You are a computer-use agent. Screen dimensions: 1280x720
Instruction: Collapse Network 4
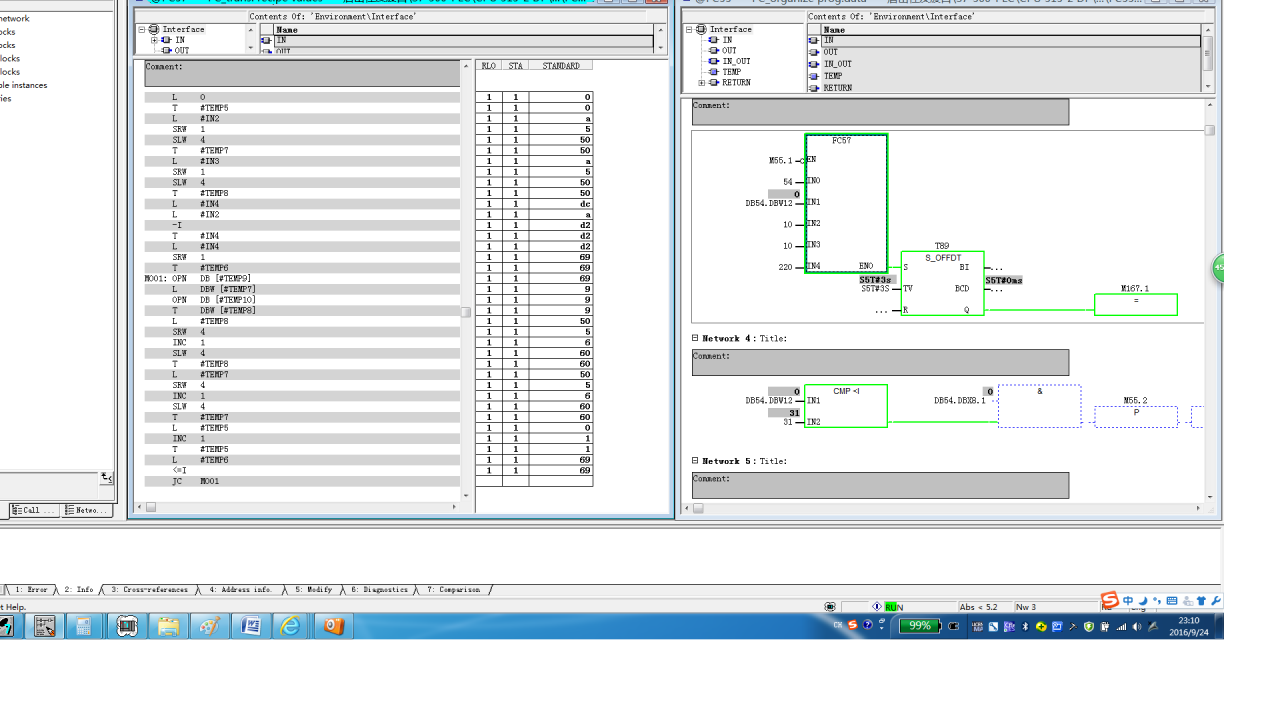[695, 338]
